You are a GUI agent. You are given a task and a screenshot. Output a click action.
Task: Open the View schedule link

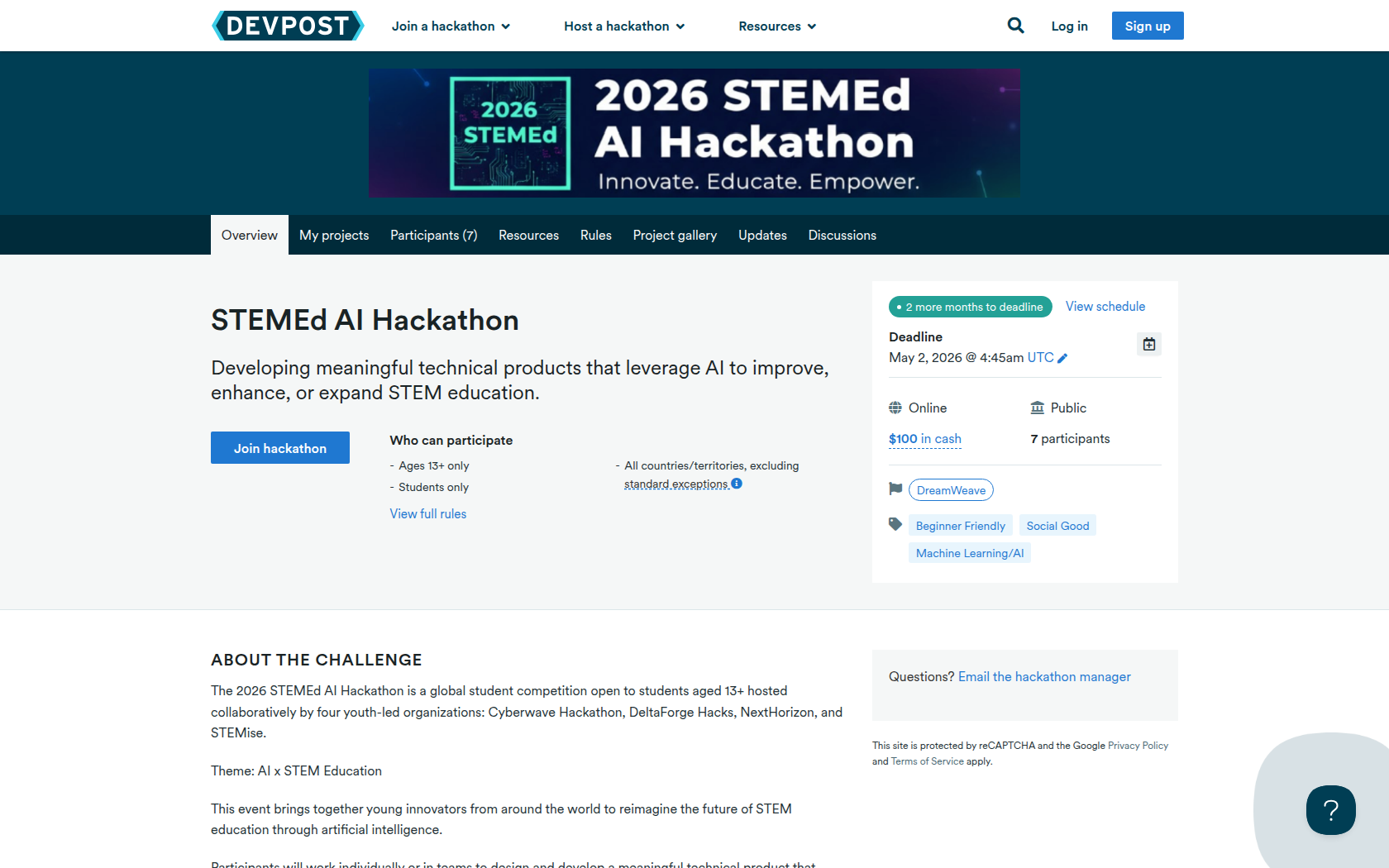tap(1105, 307)
